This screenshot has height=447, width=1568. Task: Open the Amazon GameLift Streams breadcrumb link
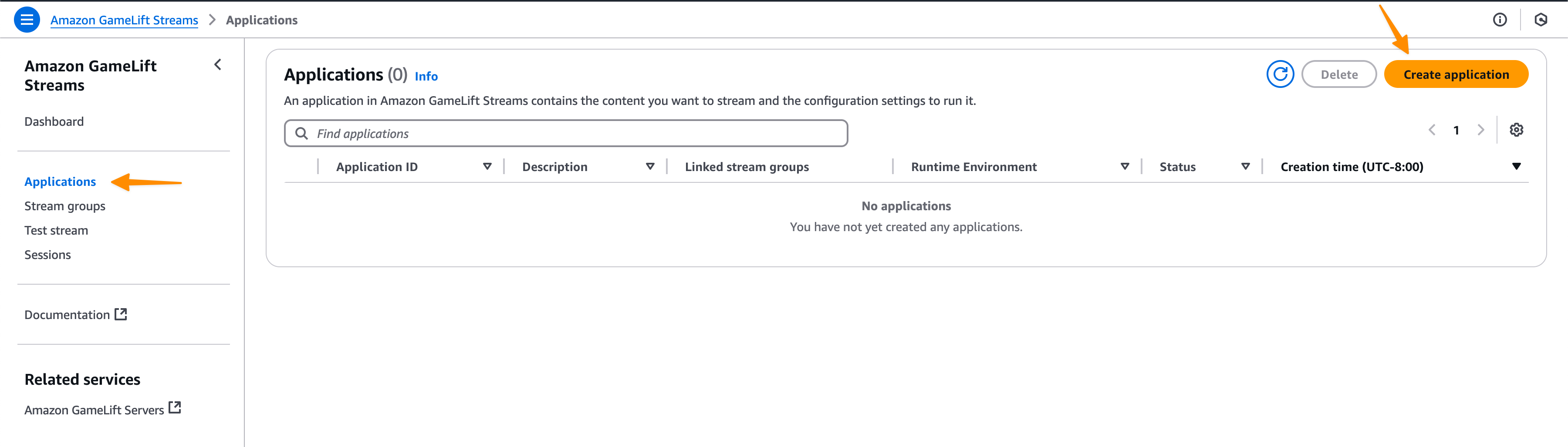click(x=124, y=20)
